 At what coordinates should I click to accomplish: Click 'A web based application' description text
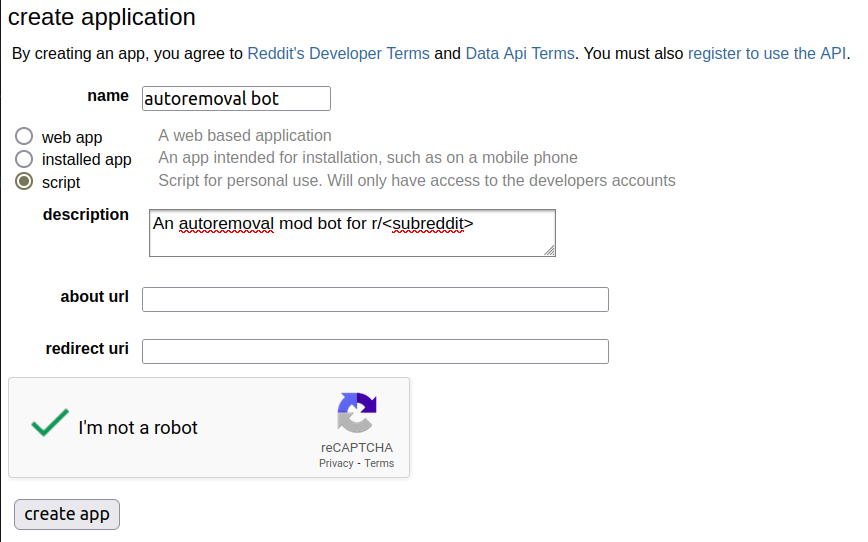point(245,136)
